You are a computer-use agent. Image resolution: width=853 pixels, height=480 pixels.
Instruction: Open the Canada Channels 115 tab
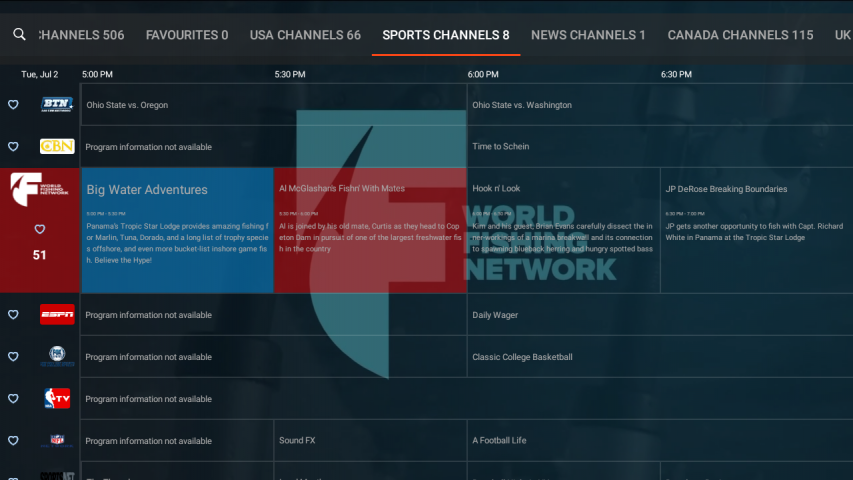click(740, 35)
